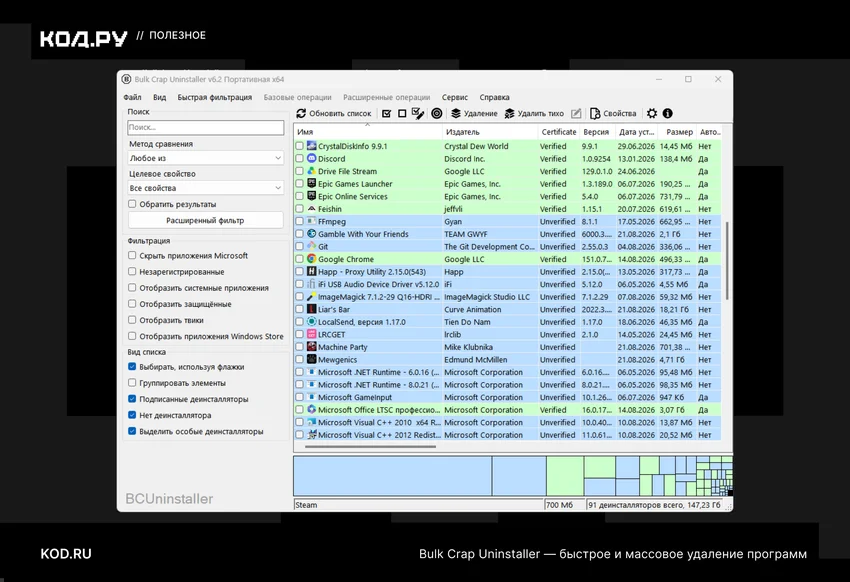Screen dimensions: 850x582
Task: Click the Git row icon
Action: (x=312, y=246)
